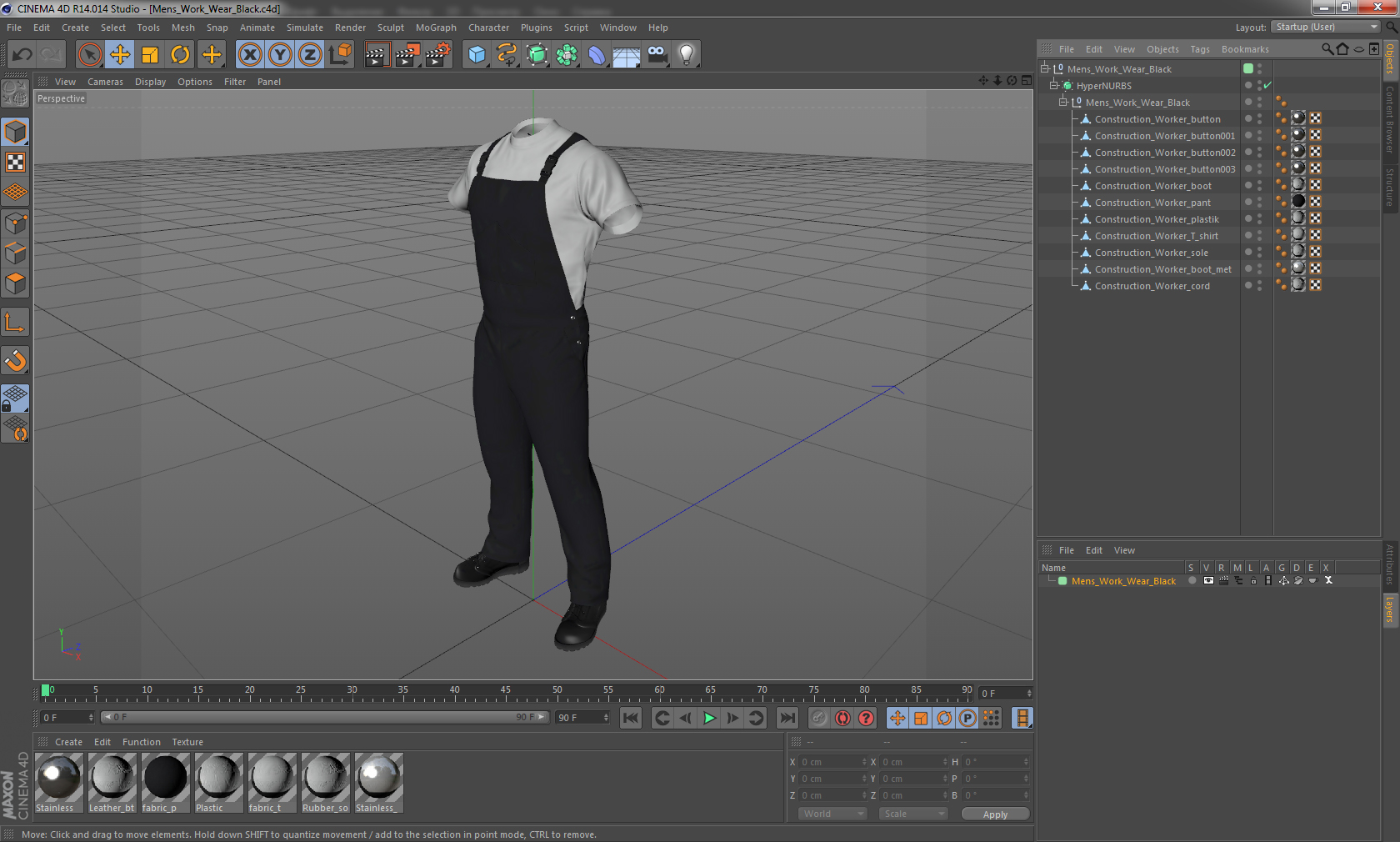The height and width of the screenshot is (842, 1400).
Task: Click the Undo arrow icon
Action: [22, 55]
